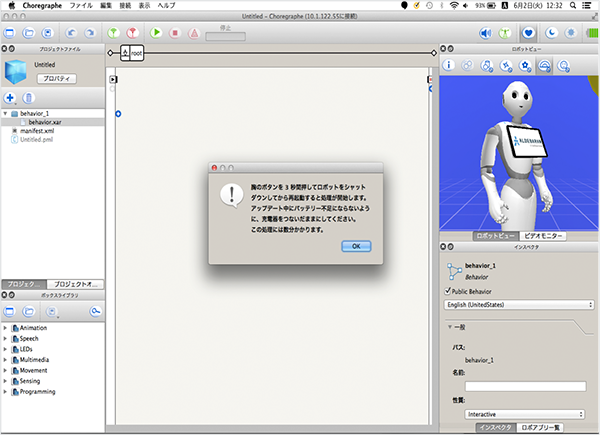This screenshot has width=600, height=436.
Task: Click OK in the shutdown dialog
Action: pos(356,247)
